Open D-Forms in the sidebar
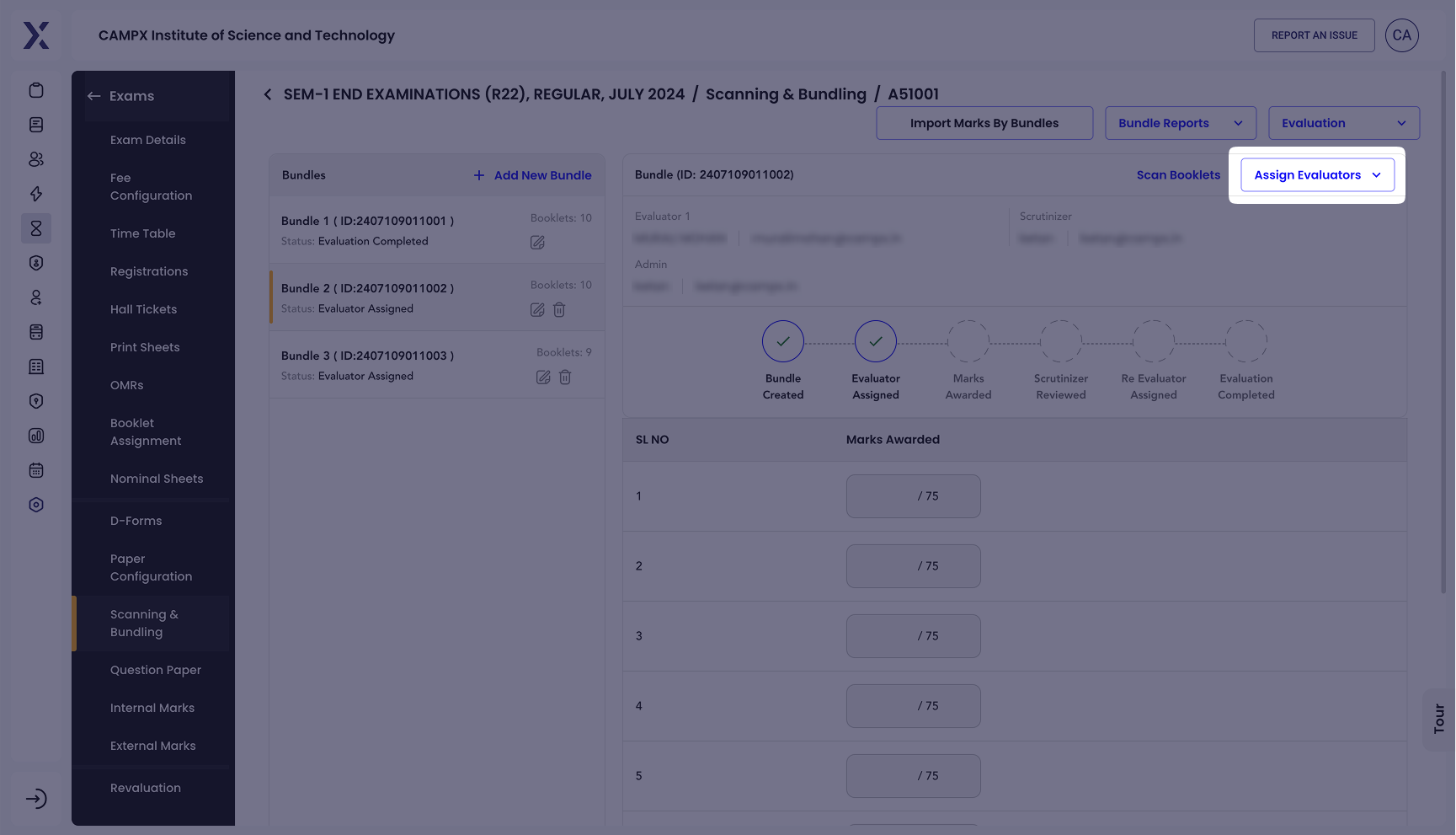The width and height of the screenshot is (1456, 835). click(x=136, y=521)
